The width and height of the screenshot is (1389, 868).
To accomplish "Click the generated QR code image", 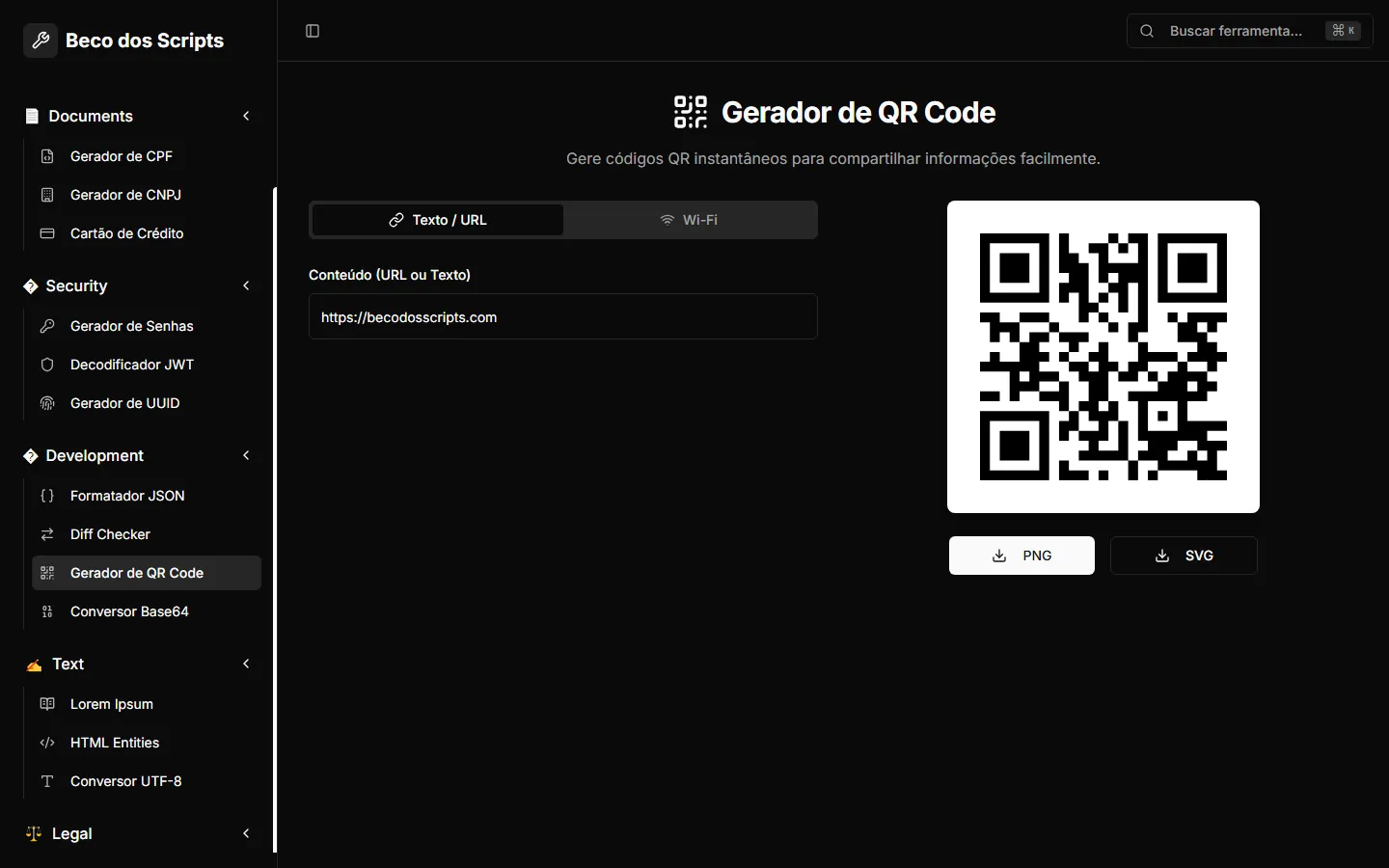I will (x=1103, y=357).
